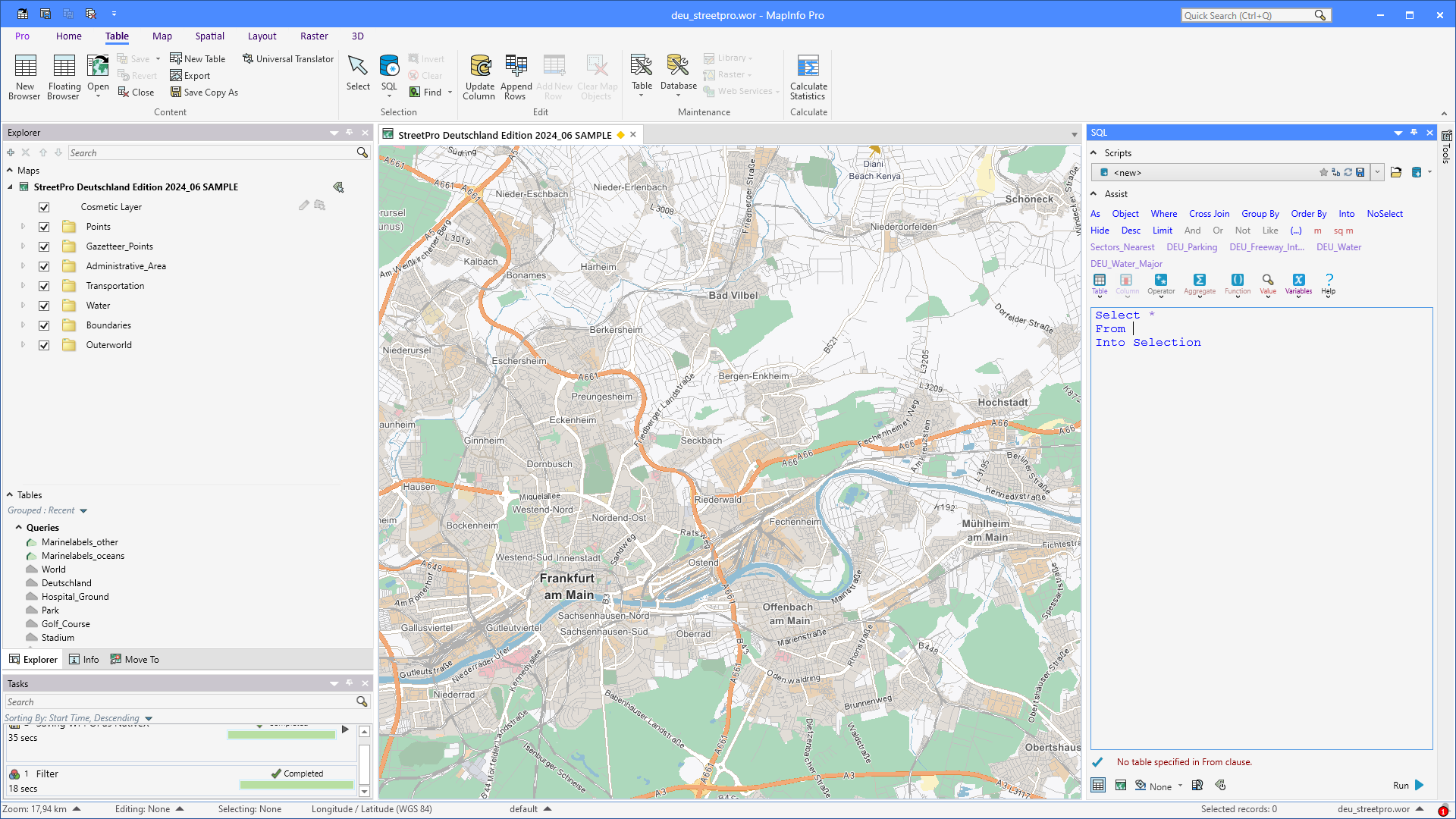1456x819 pixels.
Task: Disable the Cosmetic Layer checkbox
Action: pos(44,207)
